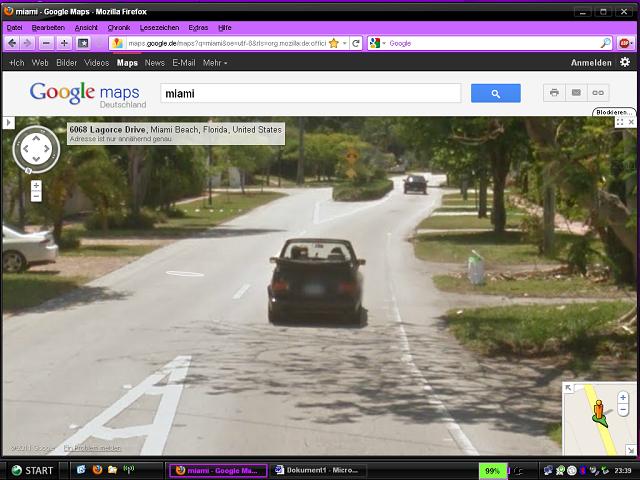Click the print icon in Maps header
The height and width of the screenshot is (480, 640).
pyautogui.click(x=554, y=93)
